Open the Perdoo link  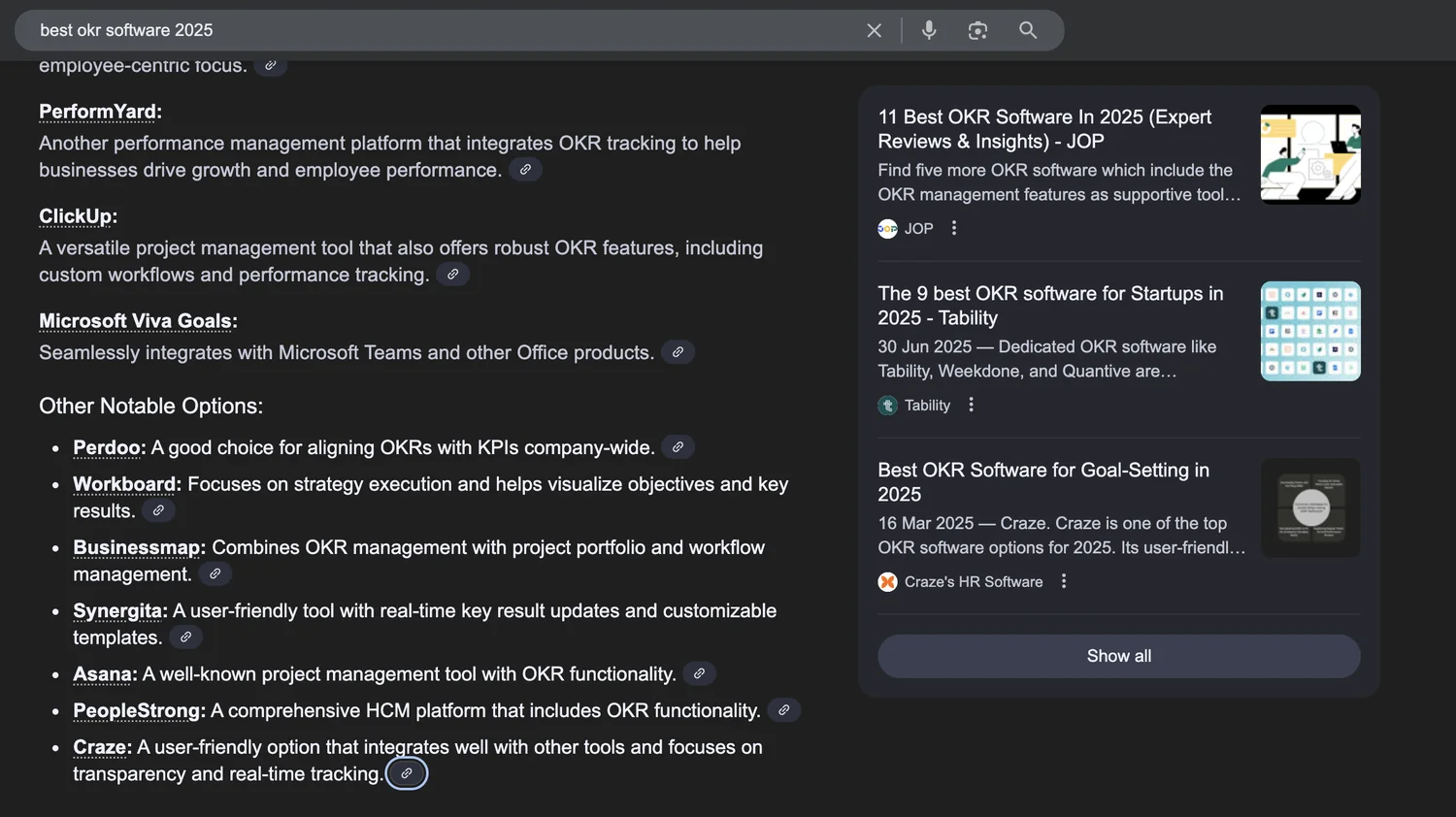[106, 447]
